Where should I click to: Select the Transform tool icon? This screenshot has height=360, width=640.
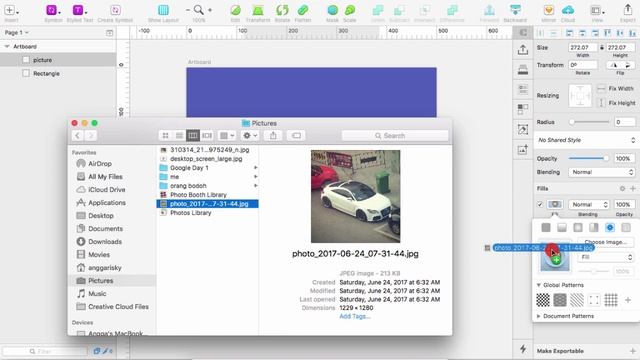(258, 10)
